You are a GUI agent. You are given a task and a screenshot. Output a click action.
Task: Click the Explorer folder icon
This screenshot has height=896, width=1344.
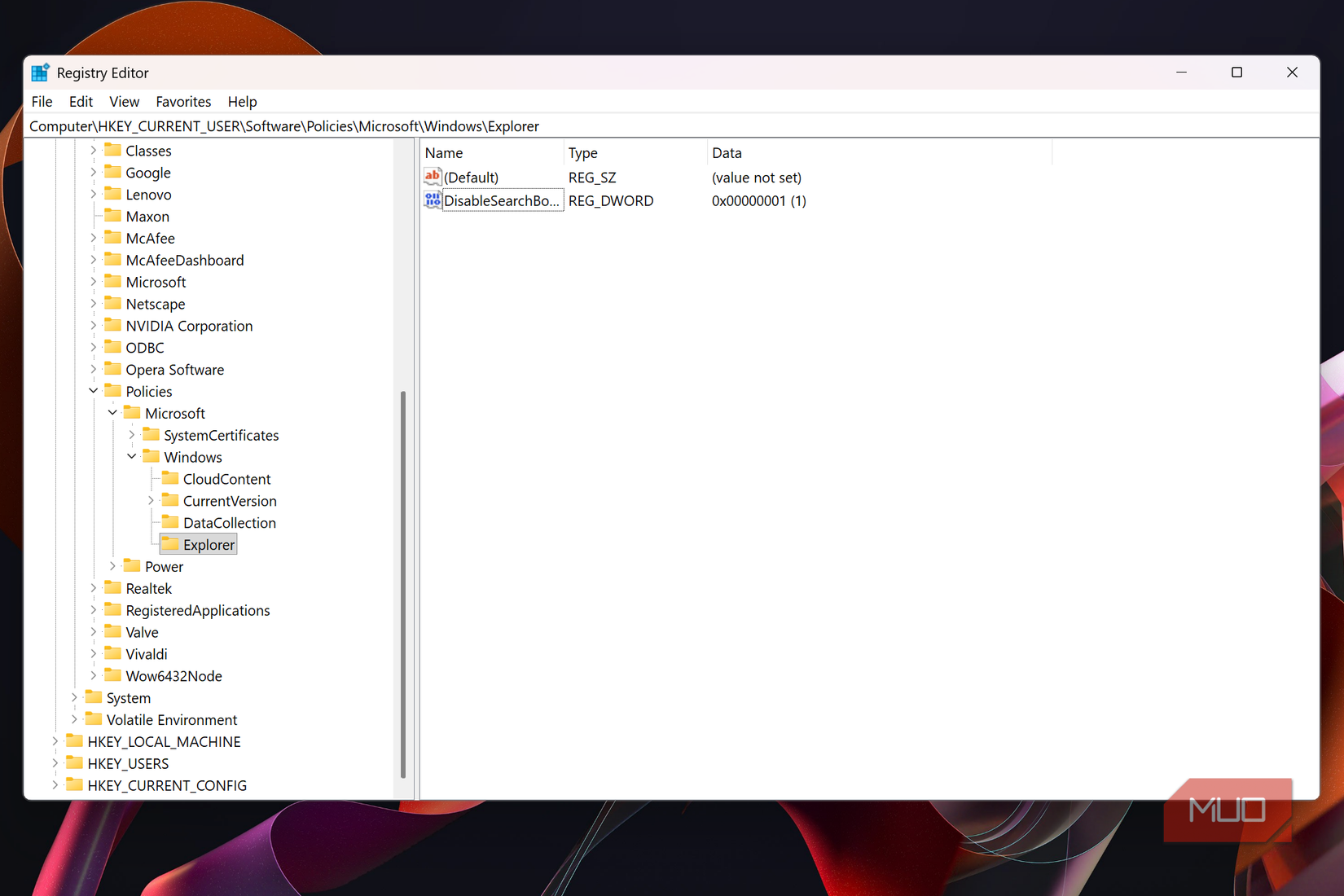point(170,544)
